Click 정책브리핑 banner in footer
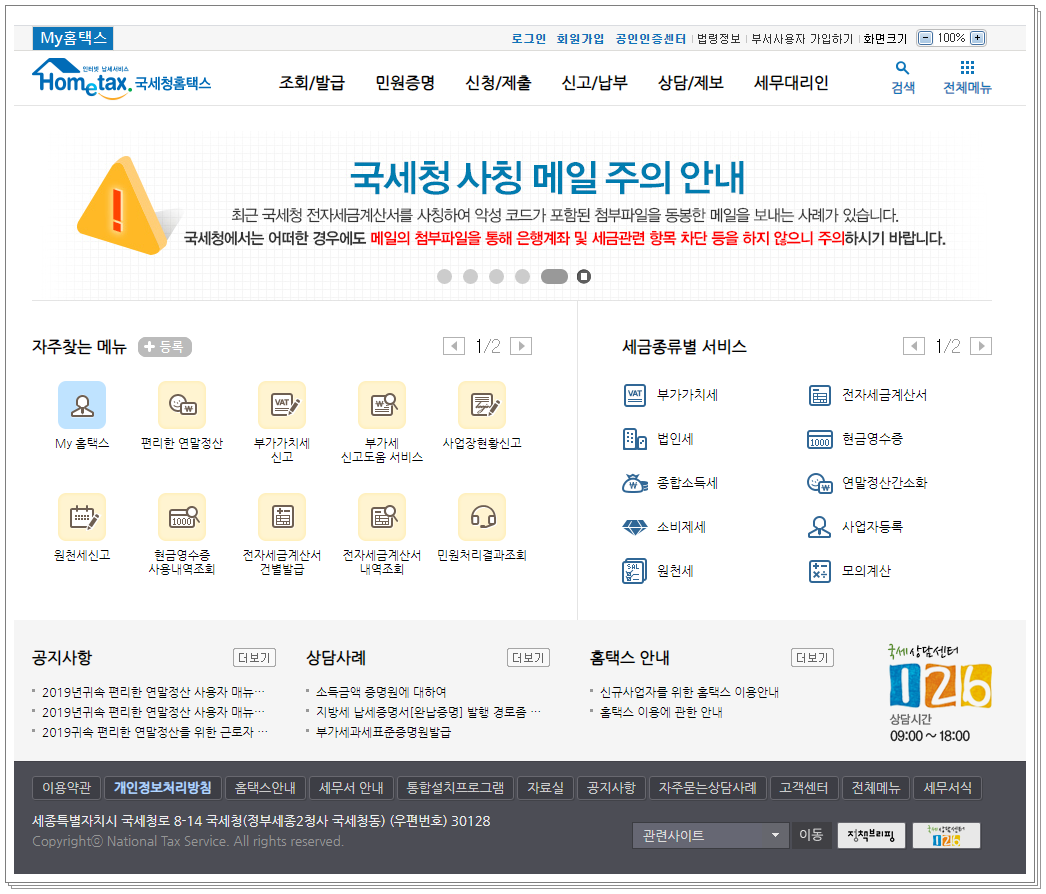 (871, 835)
